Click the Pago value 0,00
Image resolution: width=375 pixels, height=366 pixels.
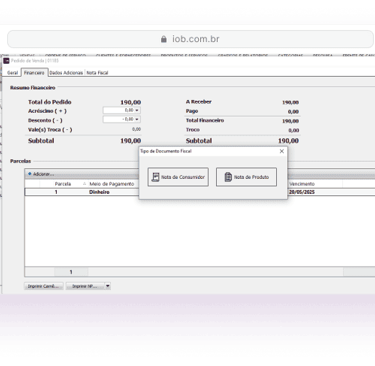click(x=293, y=112)
